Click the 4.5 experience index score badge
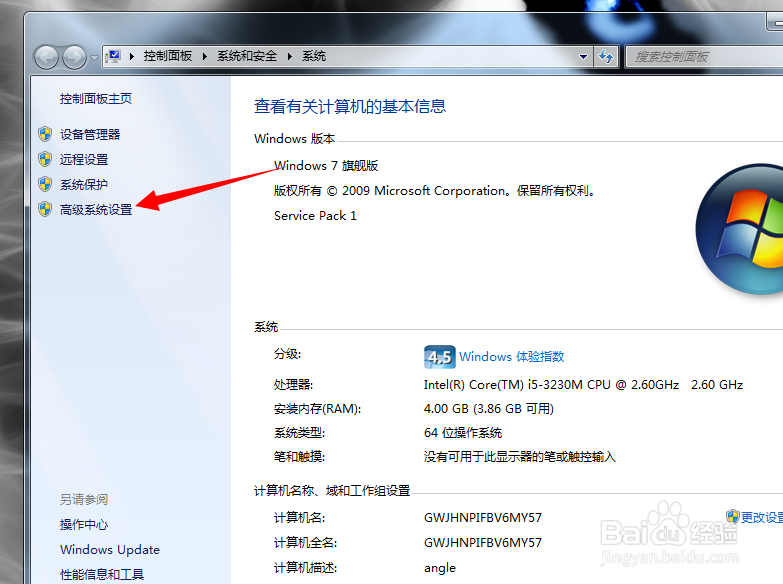Image resolution: width=783 pixels, height=584 pixels. click(439, 357)
